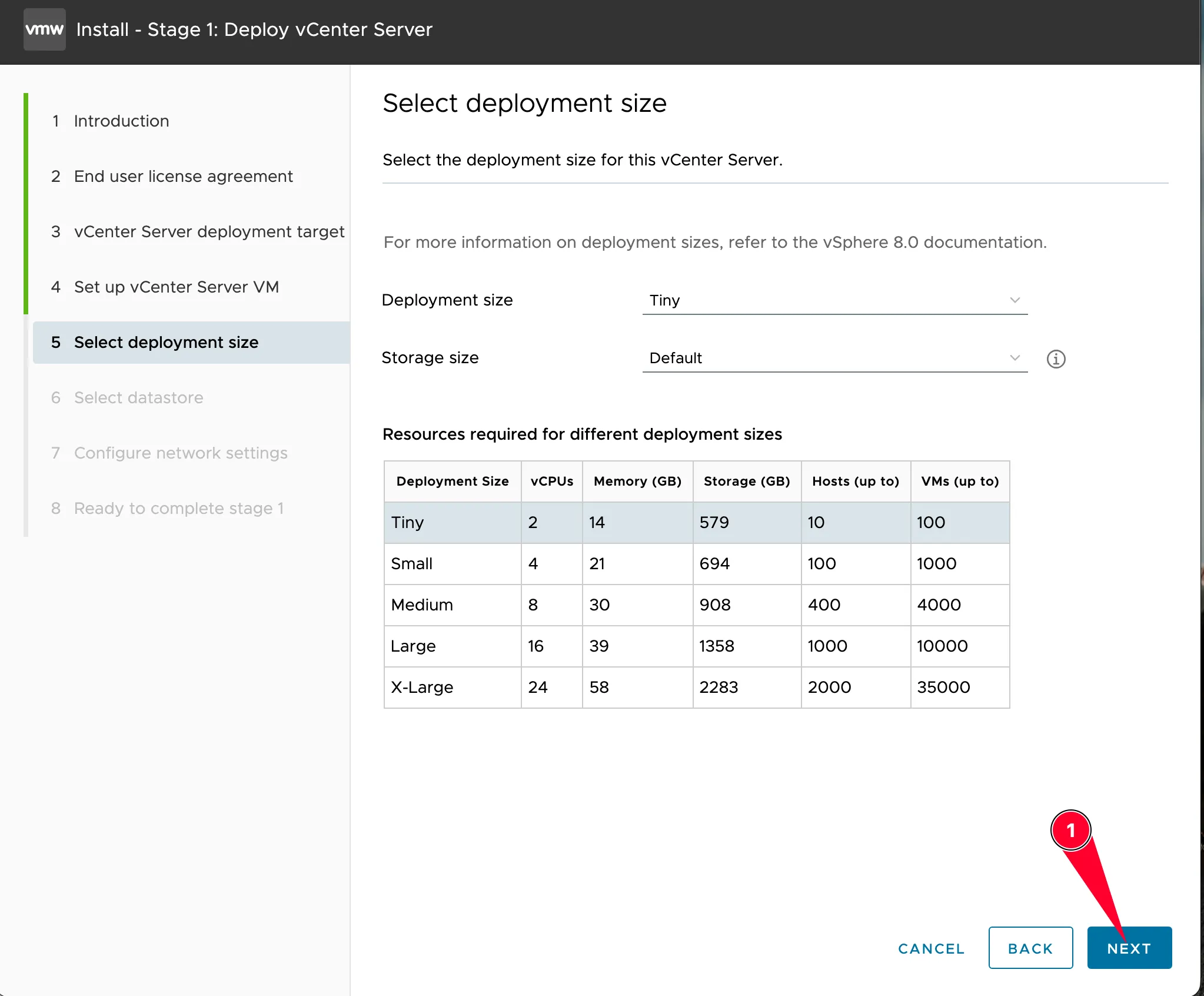Image resolution: width=1204 pixels, height=996 pixels.
Task: Click the 2283 storage value for X-Large
Action: pyautogui.click(x=747, y=688)
